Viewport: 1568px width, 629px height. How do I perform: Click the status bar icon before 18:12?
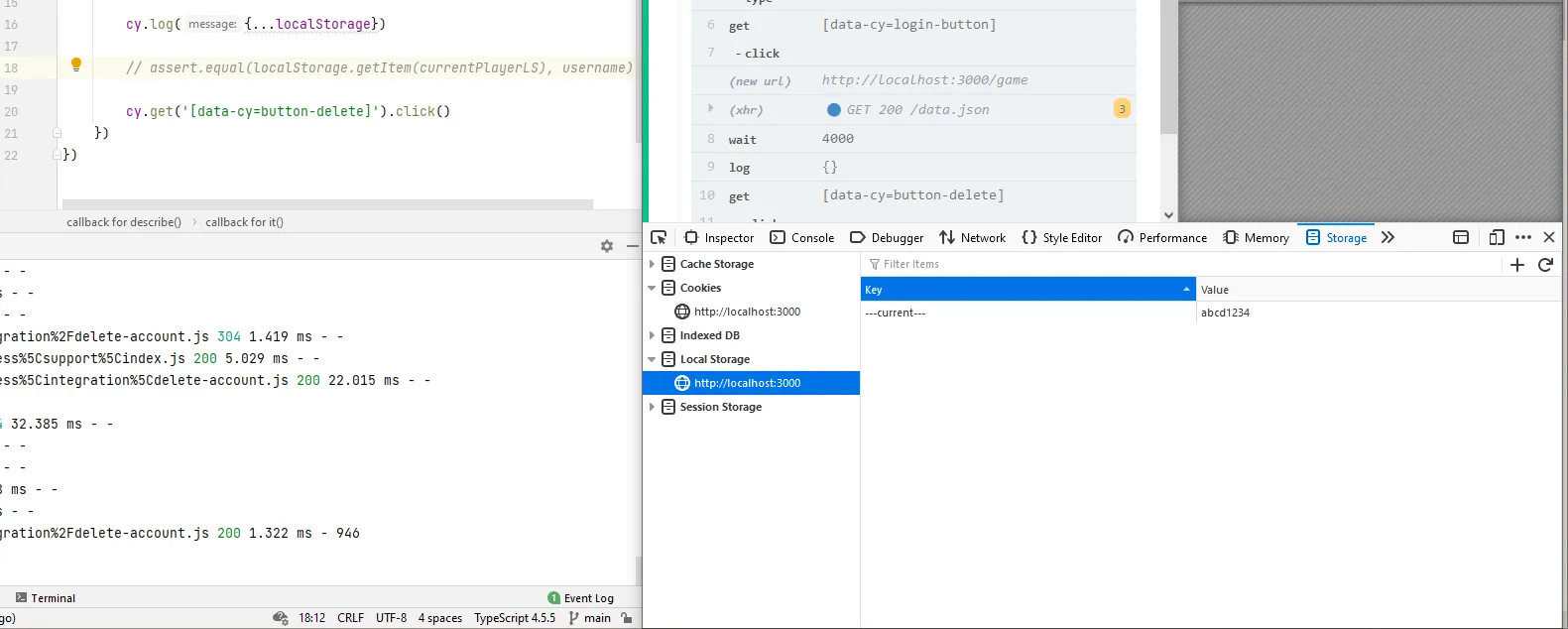tap(281, 618)
